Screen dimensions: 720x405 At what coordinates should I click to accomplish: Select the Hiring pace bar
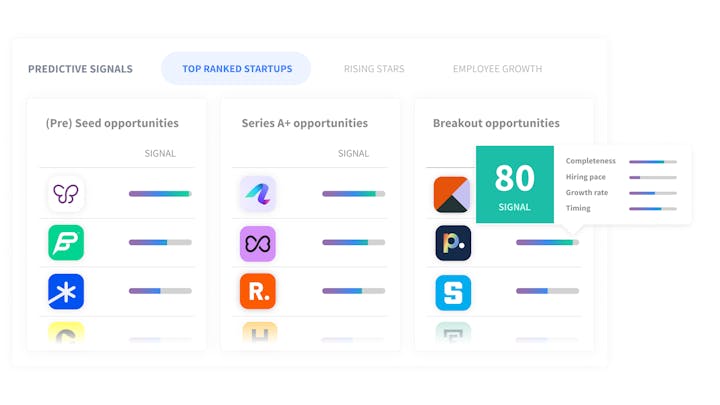tap(652, 177)
